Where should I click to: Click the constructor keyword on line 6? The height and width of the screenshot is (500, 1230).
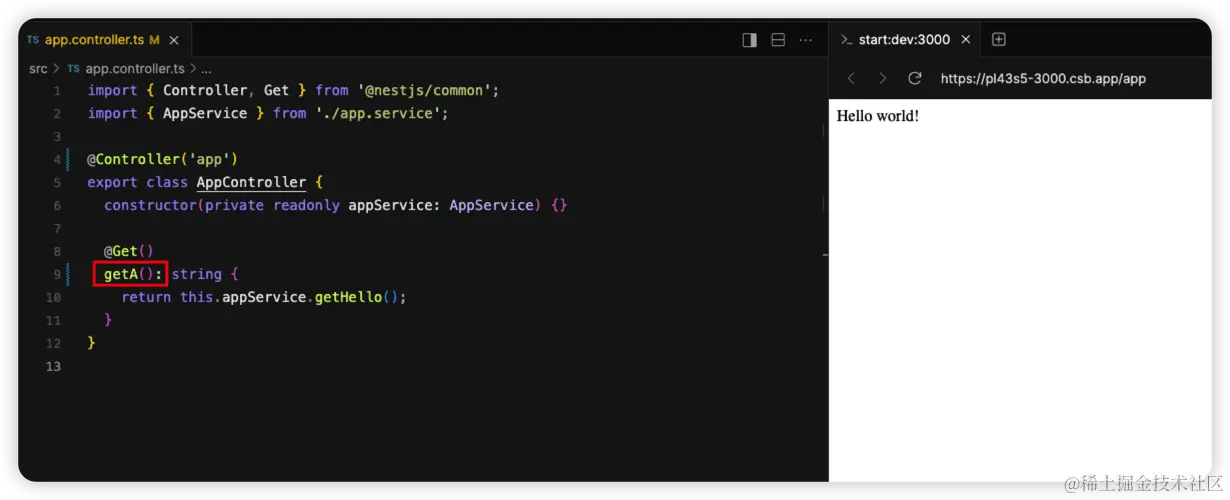tap(150, 205)
